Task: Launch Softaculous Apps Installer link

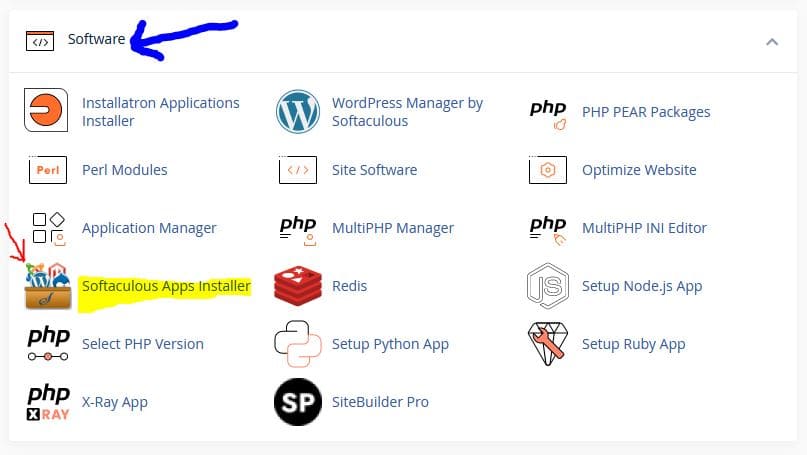Action: point(166,286)
